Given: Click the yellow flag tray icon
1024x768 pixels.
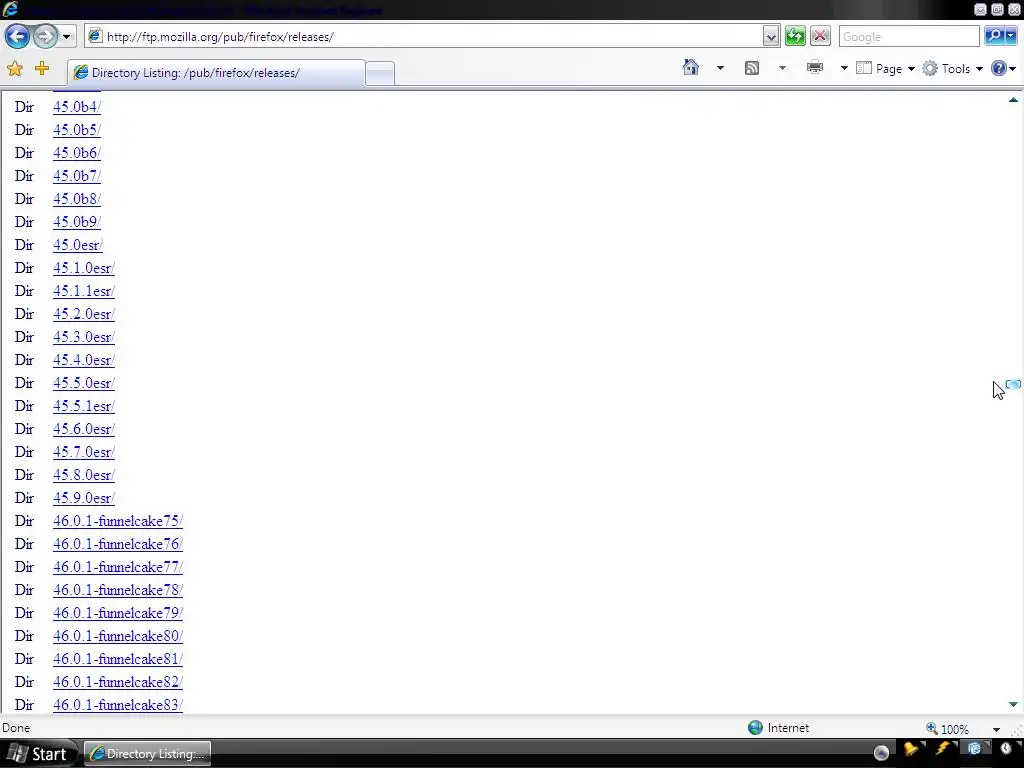Looking at the screenshot, I should click(x=912, y=750).
